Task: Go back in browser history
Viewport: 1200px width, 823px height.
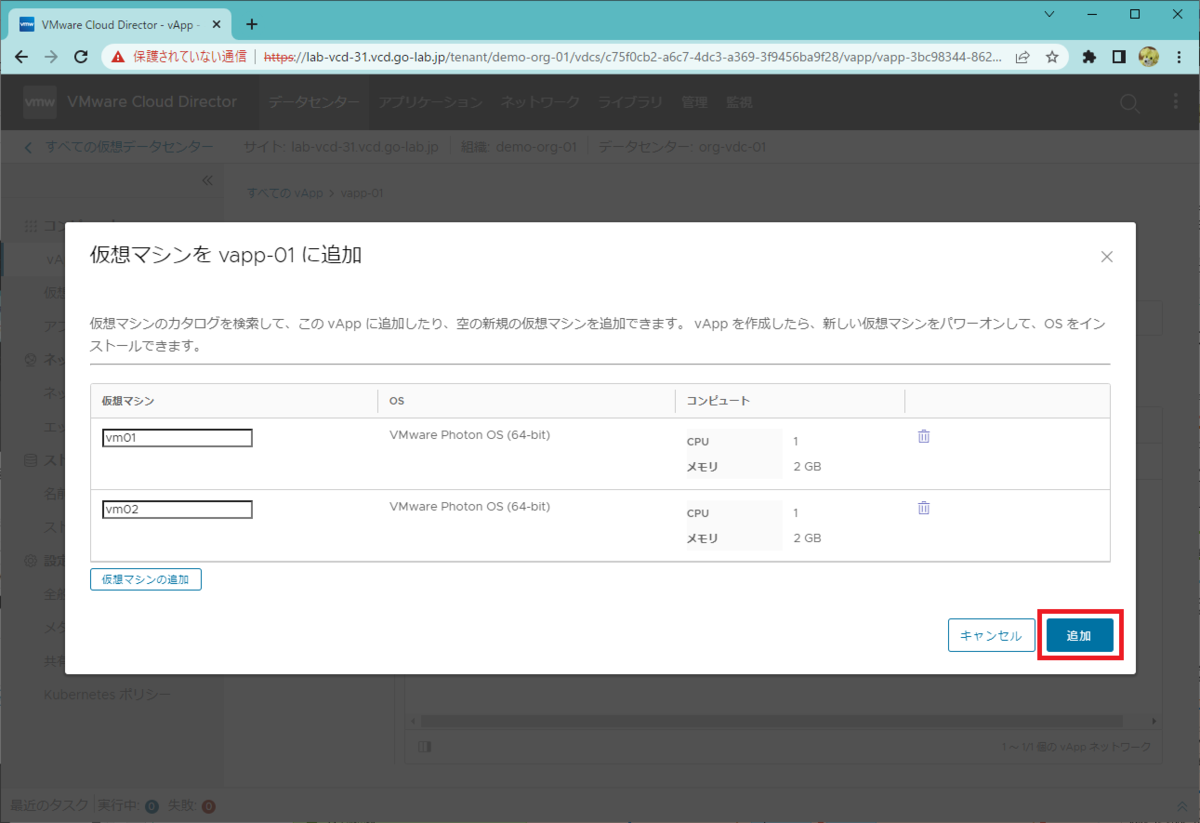Action: (22, 57)
